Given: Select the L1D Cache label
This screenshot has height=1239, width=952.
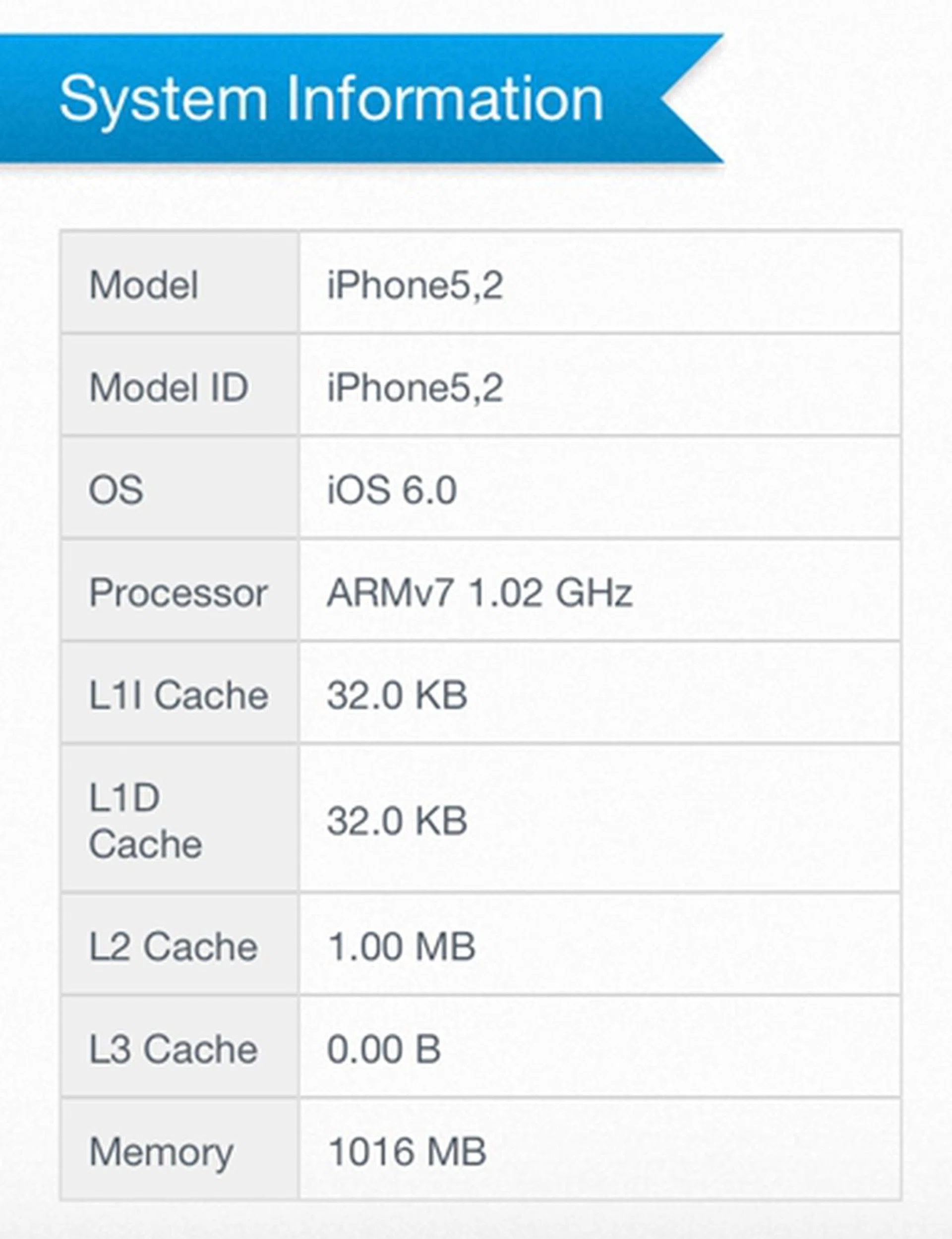Looking at the screenshot, I should tap(146, 821).
